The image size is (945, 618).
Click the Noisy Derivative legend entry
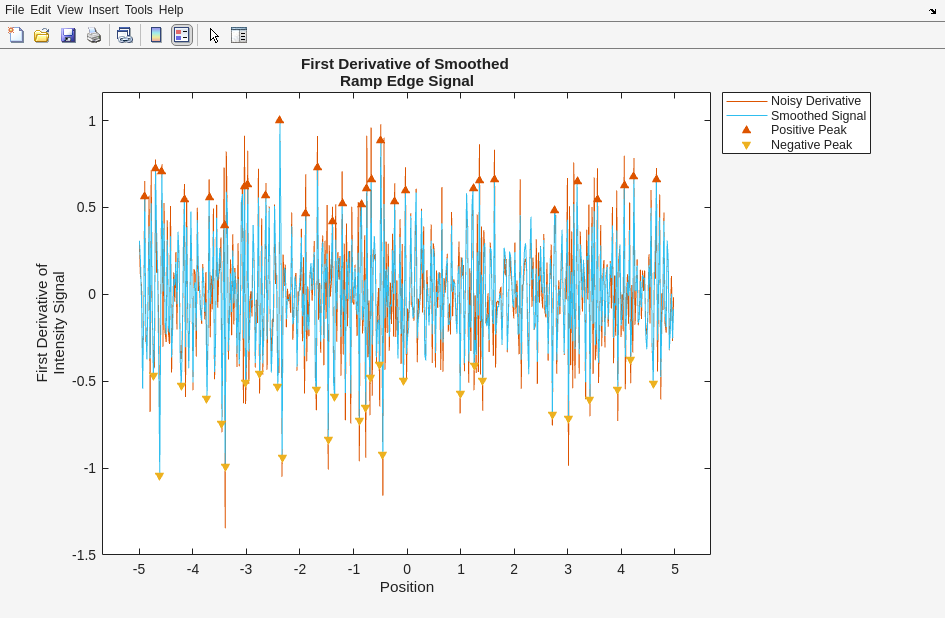[815, 101]
